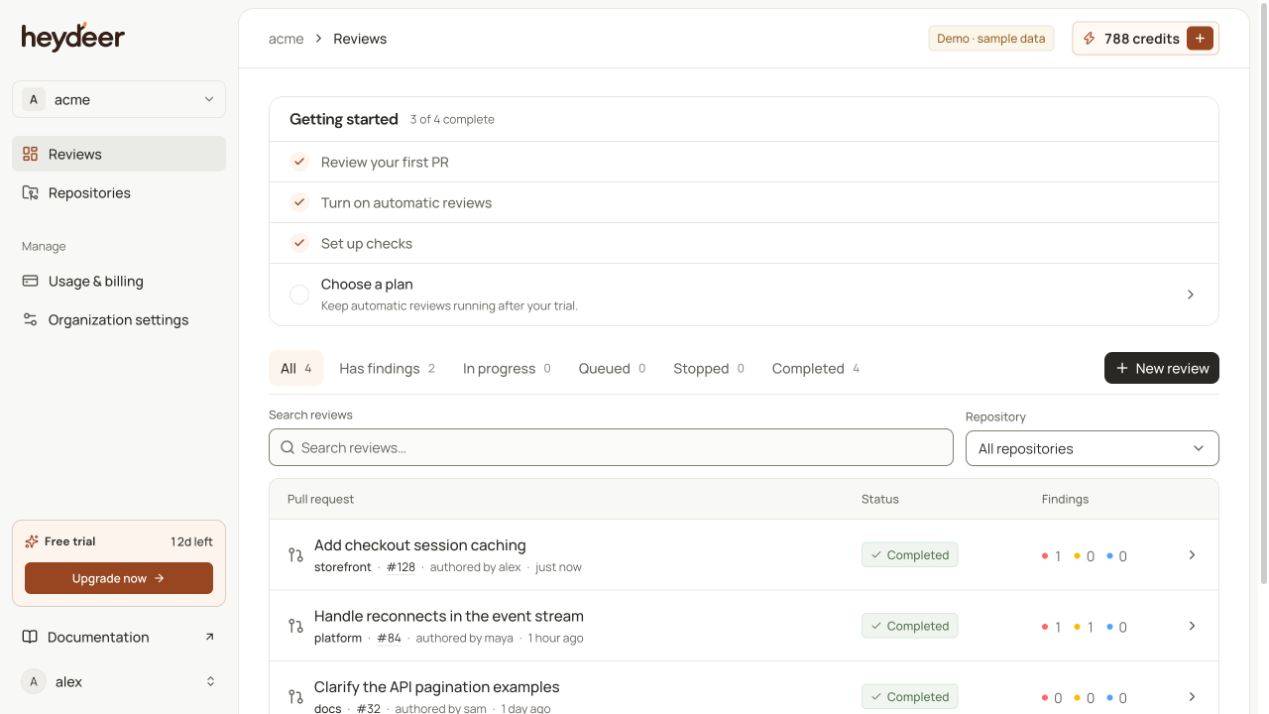Open the Documentation link

click(119, 637)
